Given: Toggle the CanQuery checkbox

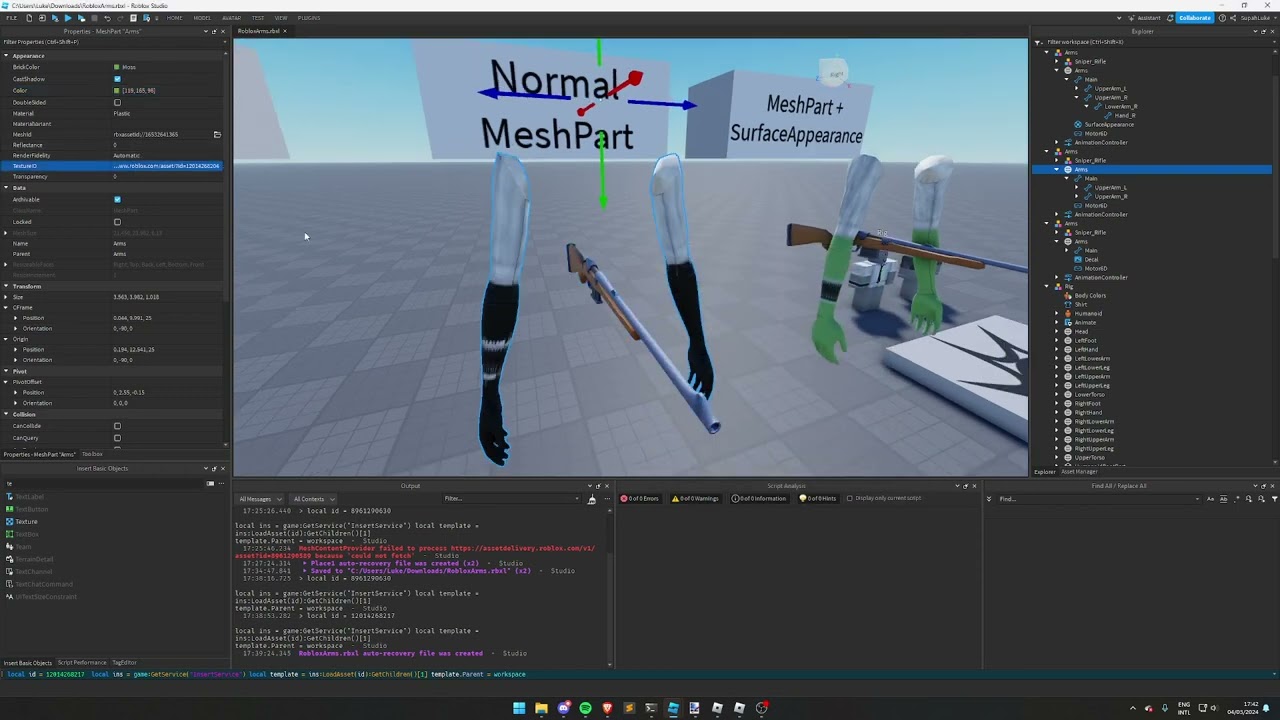Looking at the screenshot, I should [117, 438].
